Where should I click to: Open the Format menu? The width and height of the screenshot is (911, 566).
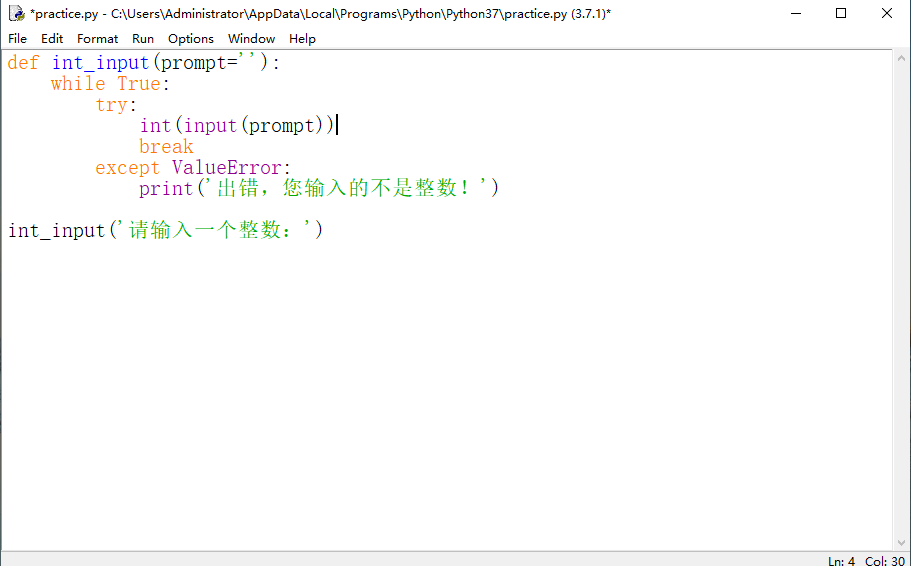click(97, 39)
